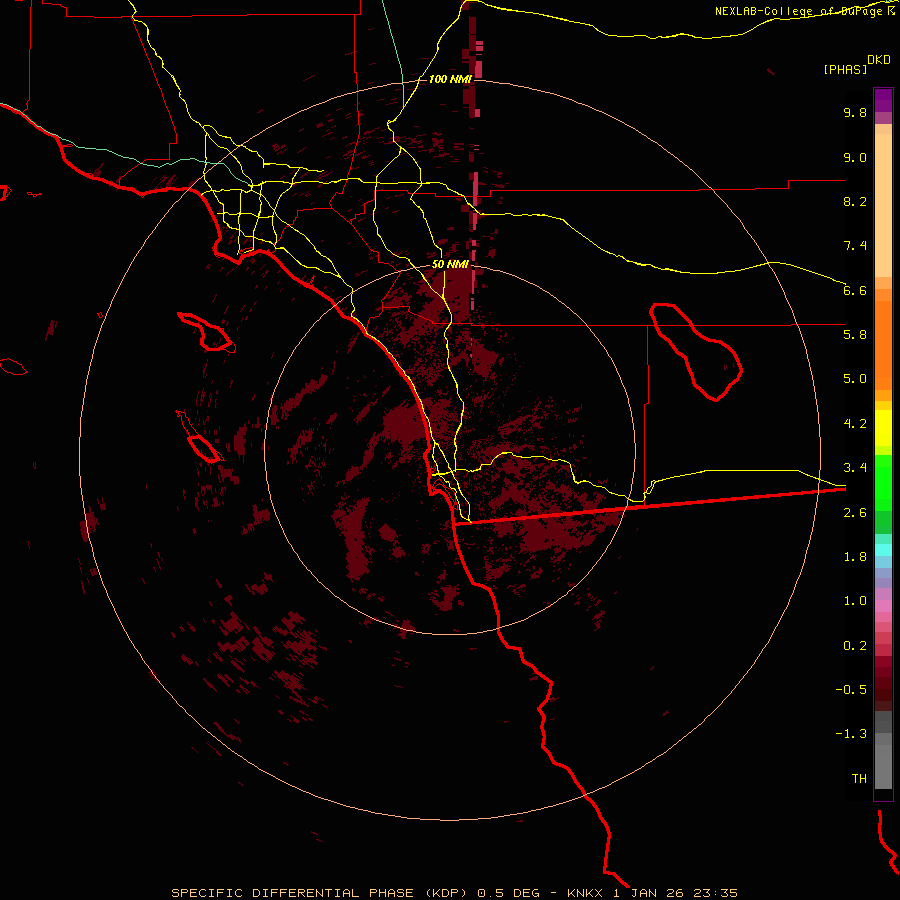
Task: Click the TH threshold label
Action: pyautogui.click(x=859, y=779)
